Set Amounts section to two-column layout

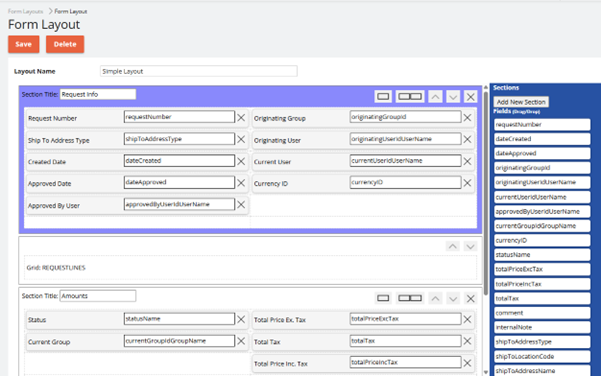[410, 298]
